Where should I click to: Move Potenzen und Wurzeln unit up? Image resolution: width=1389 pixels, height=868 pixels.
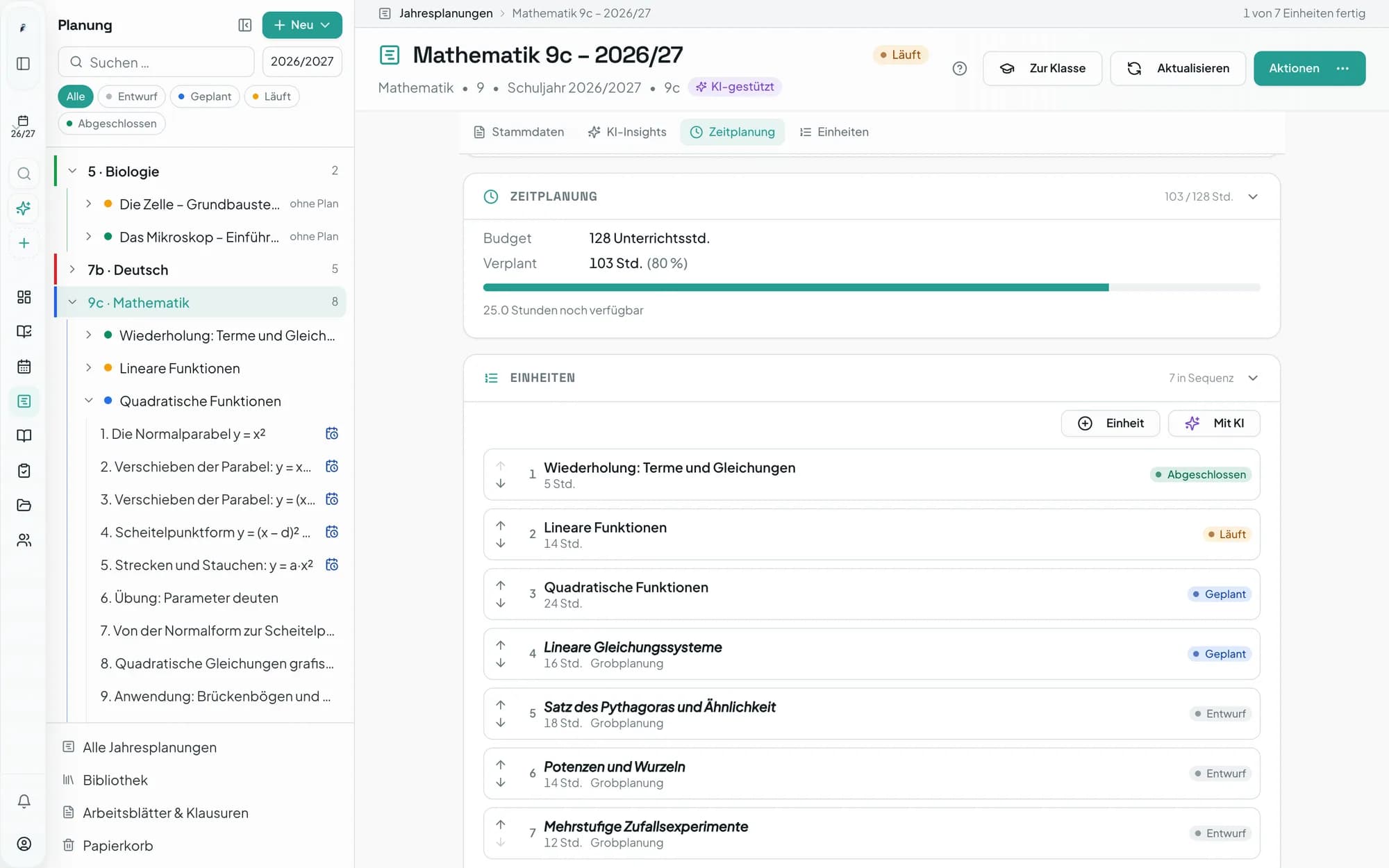click(501, 765)
